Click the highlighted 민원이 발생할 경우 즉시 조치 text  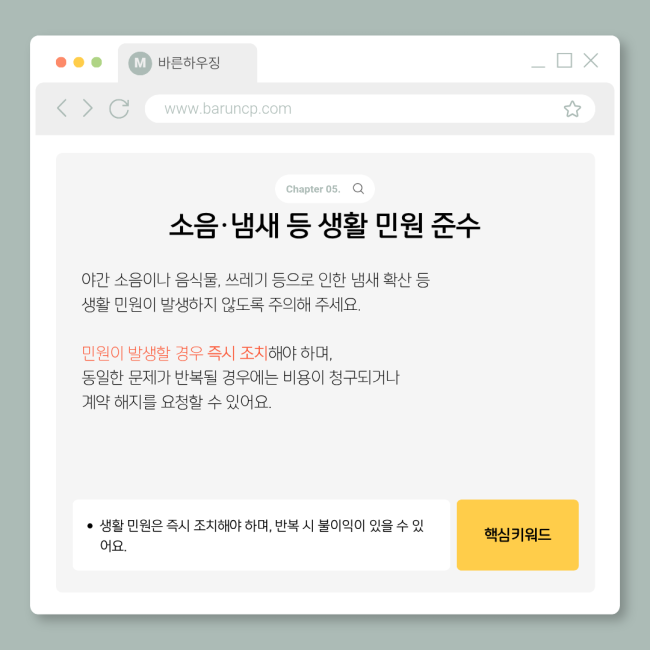click(x=175, y=353)
